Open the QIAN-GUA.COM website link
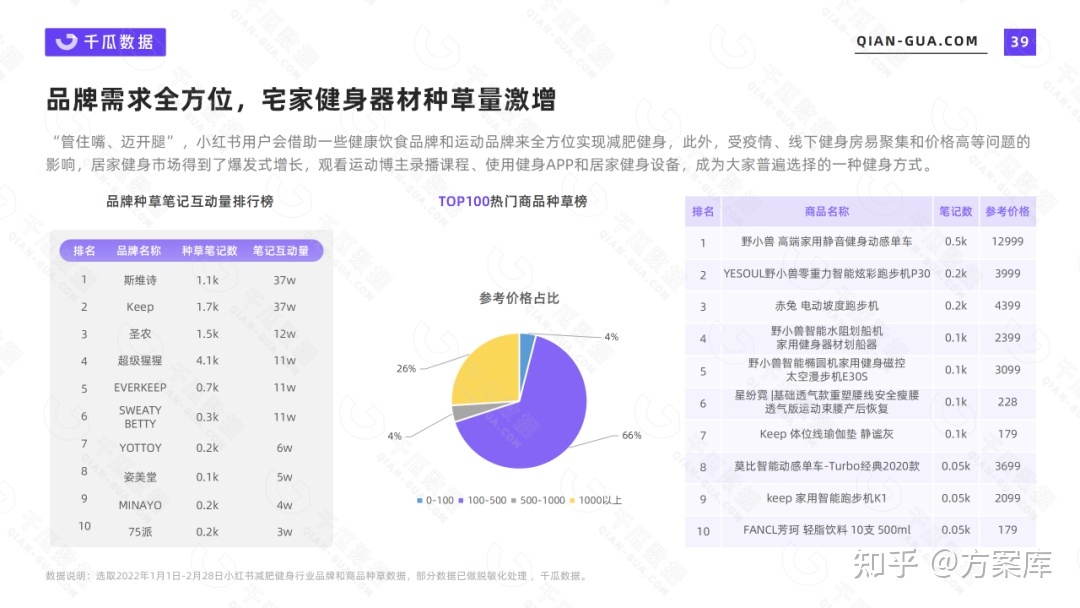The height and width of the screenshot is (608, 1080). pos(916,41)
